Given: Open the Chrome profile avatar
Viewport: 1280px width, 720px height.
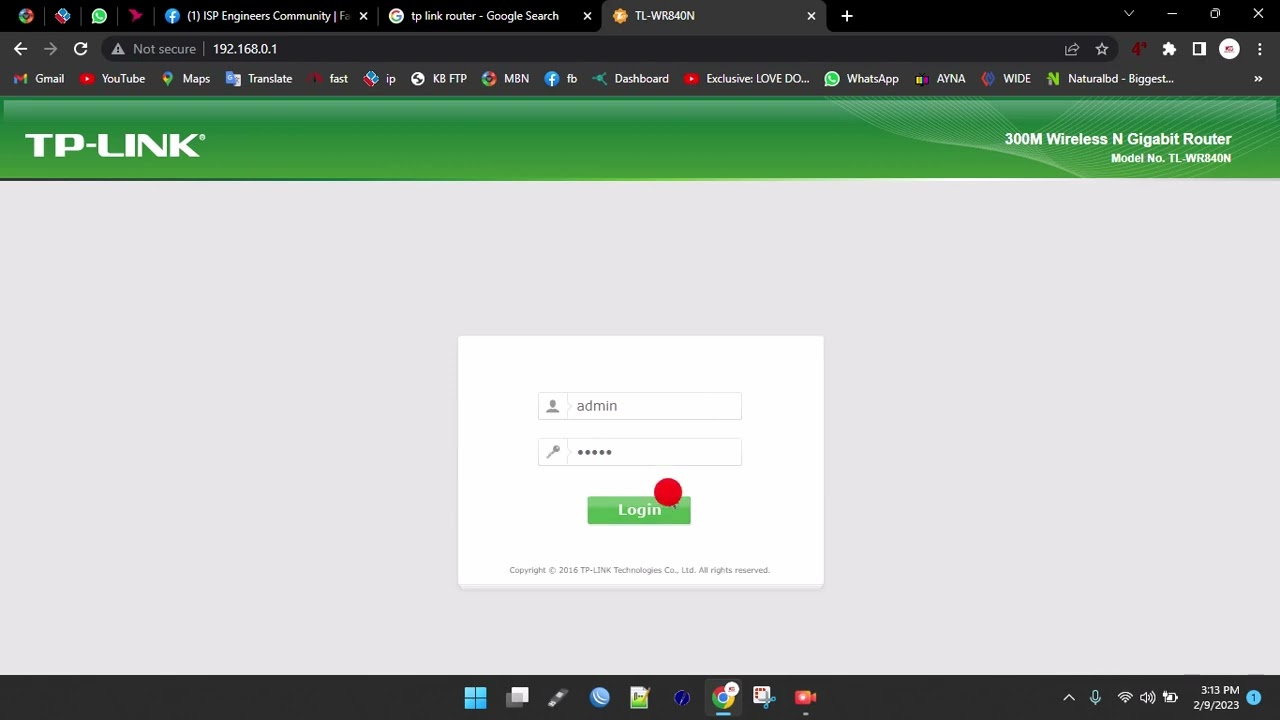Looking at the screenshot, I should [1230, 49].
